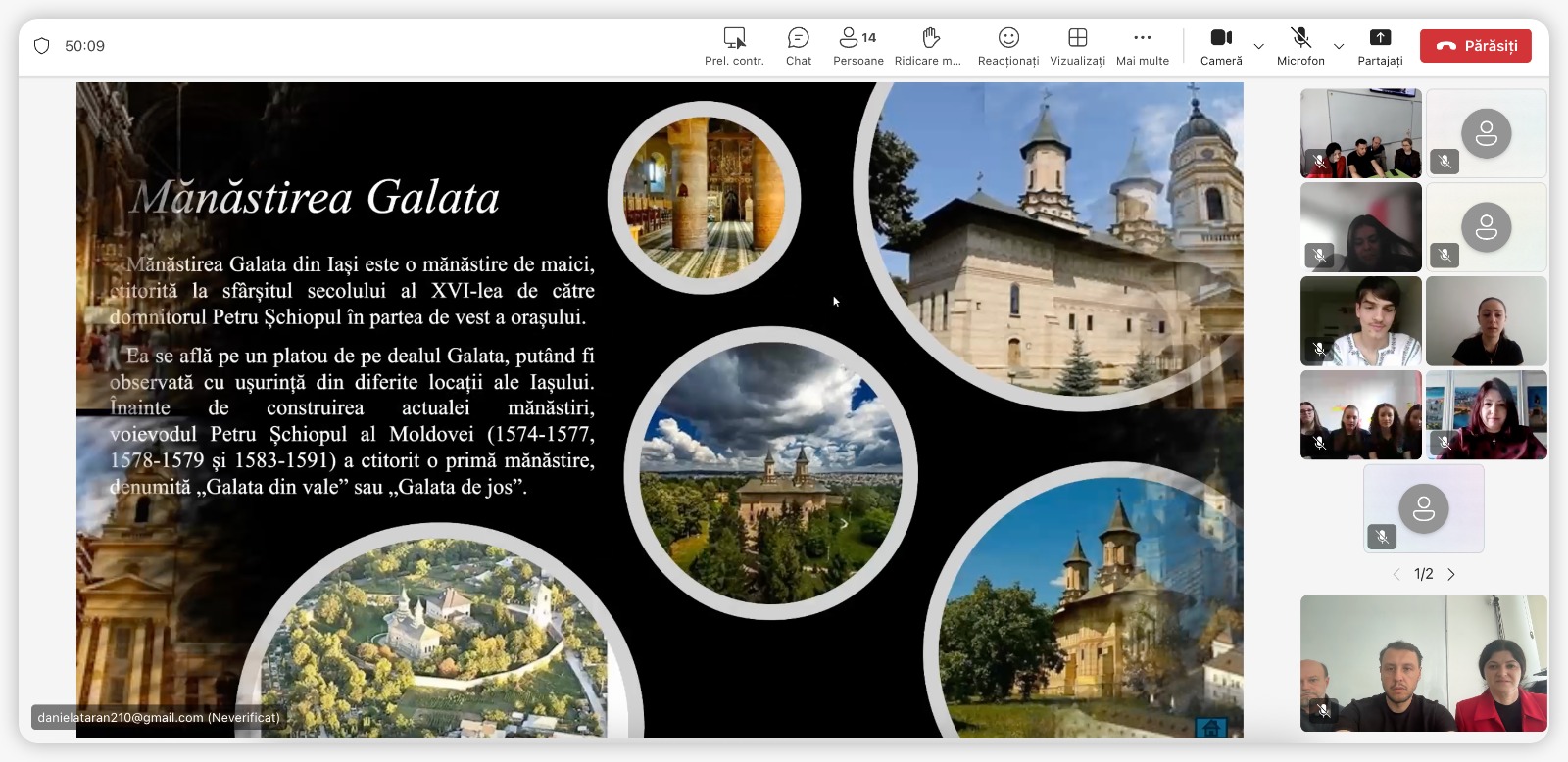Click the presenter label danielataran210@gmail.com
The image size is (1568, 762).
159,718
